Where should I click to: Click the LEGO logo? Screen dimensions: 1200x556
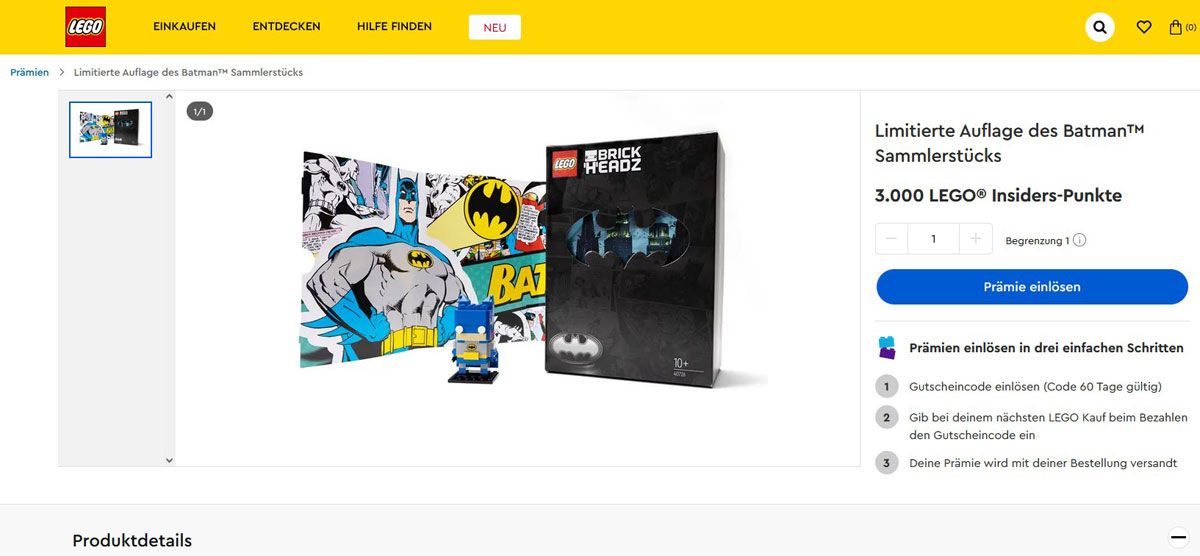85,27
